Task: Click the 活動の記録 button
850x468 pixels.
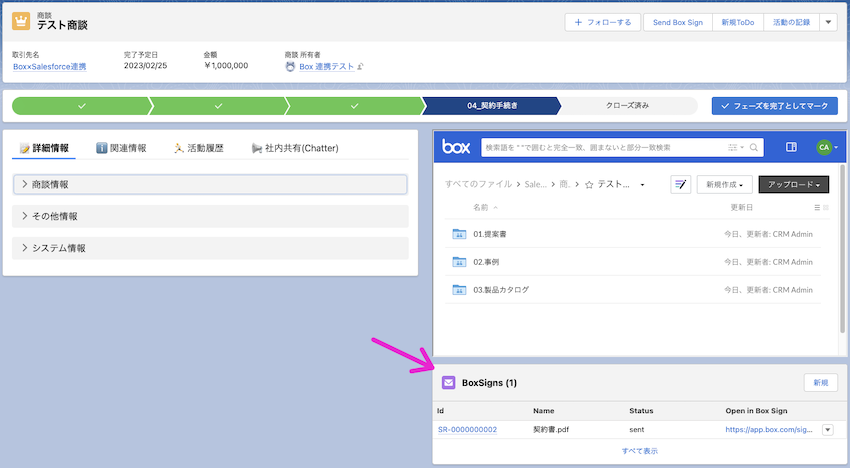Action: 791,22
